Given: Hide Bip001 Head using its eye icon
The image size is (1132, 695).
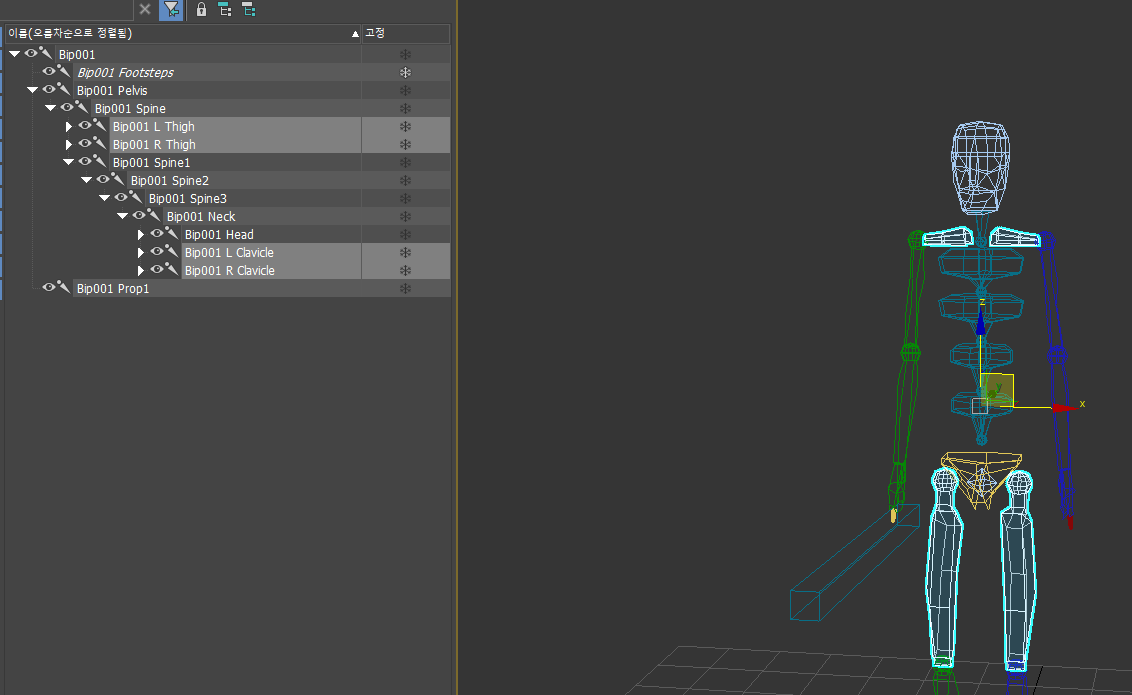Looking at the screenshot, I should tap(157, 234).
